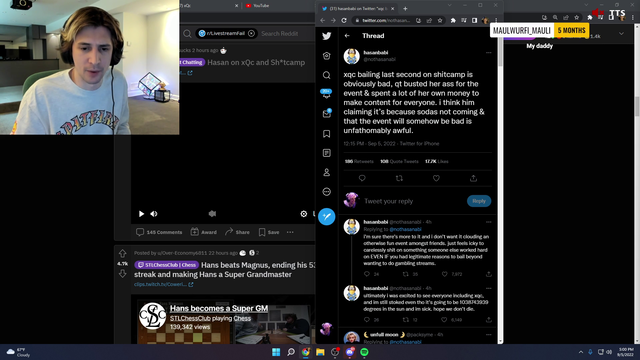
Task: Like the reply with 6,149 likes
Action: coord(445,320)
